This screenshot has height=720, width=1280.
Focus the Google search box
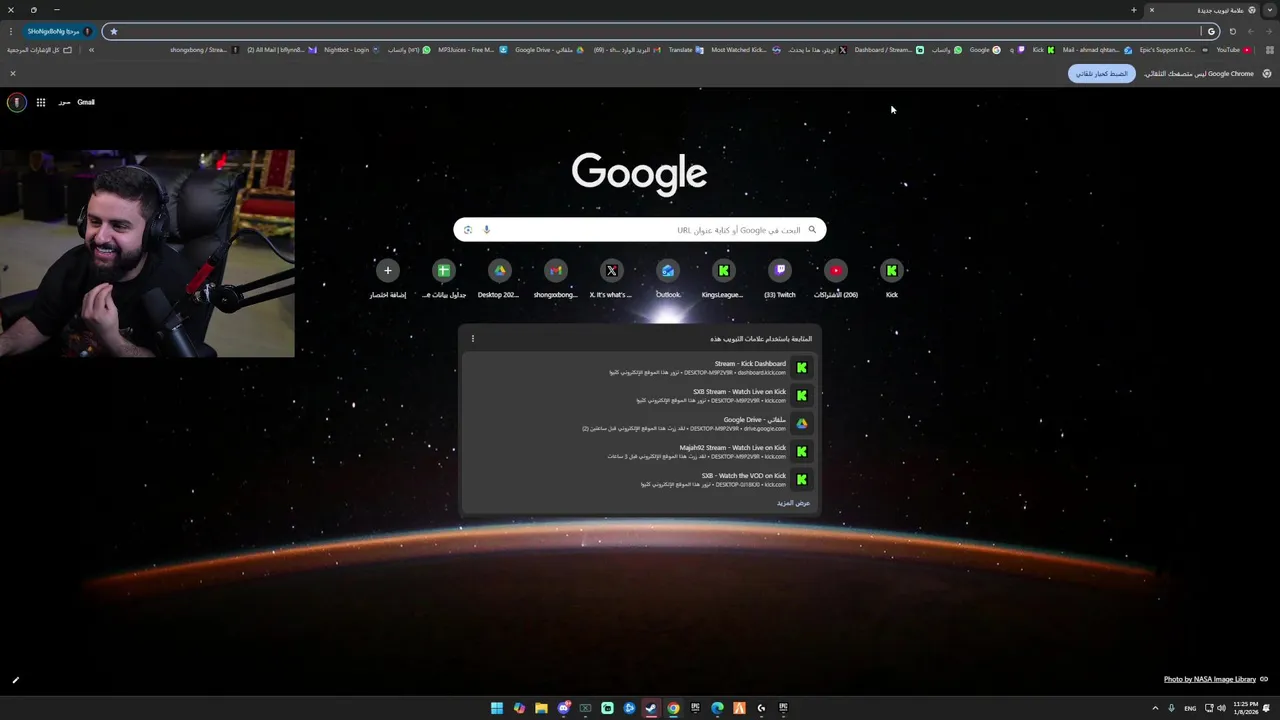pyautogui.click(x=640, y=230)
